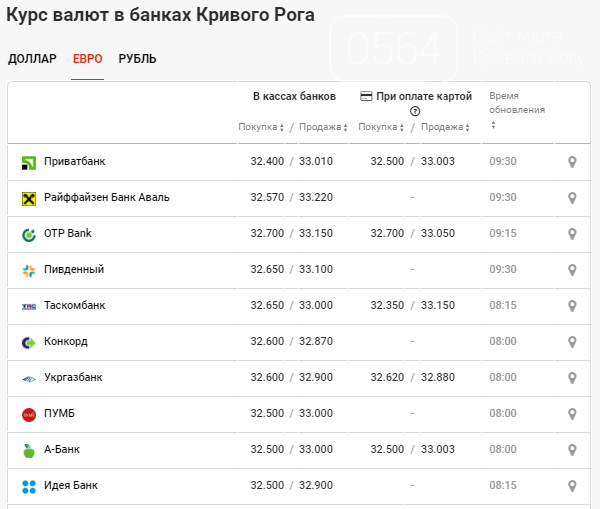Screen dimensions: 600x509
Task: Click the Идея Банк blue dots icon
Action: [29, 487]
